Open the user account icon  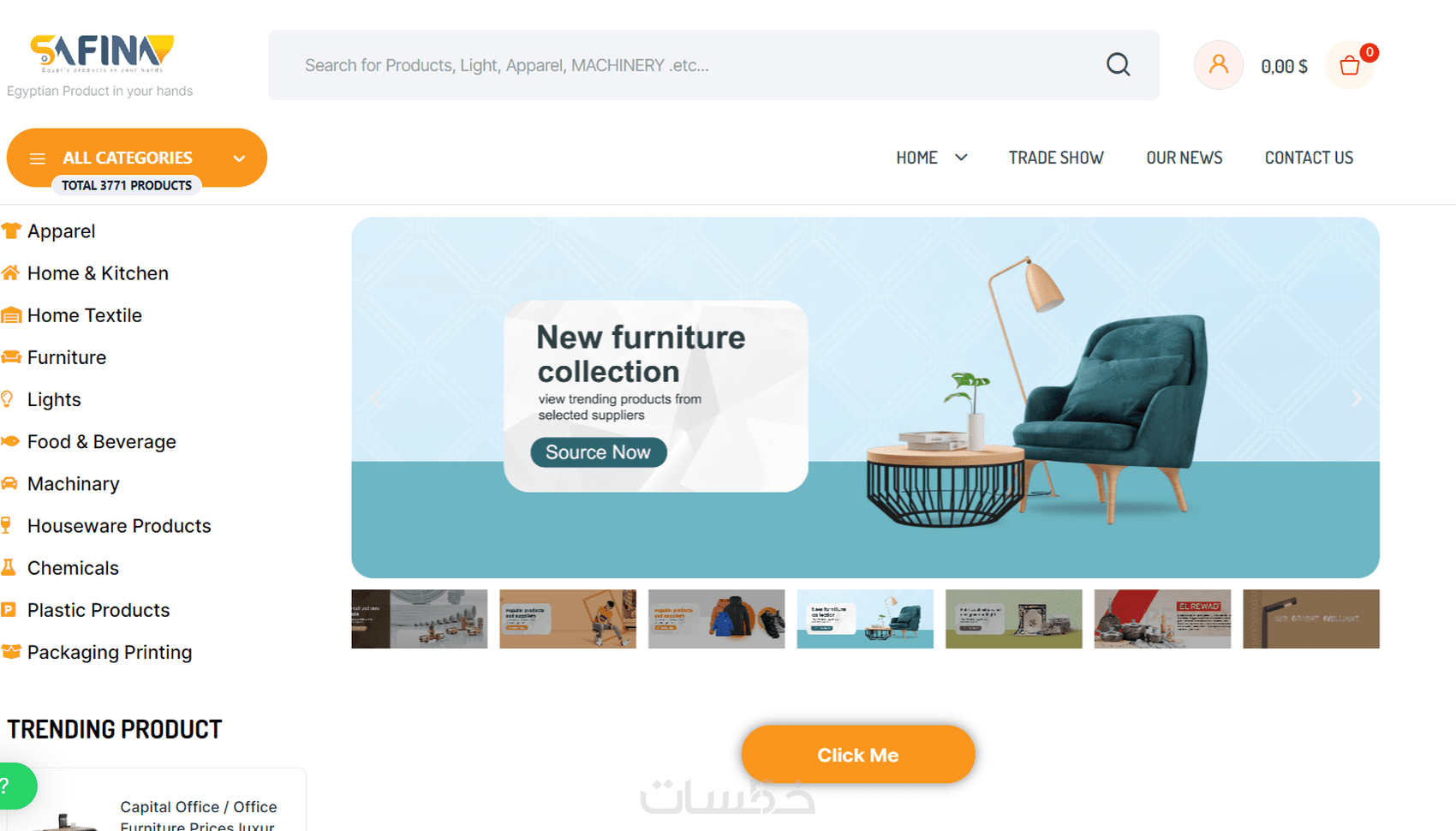(1218, 65)
